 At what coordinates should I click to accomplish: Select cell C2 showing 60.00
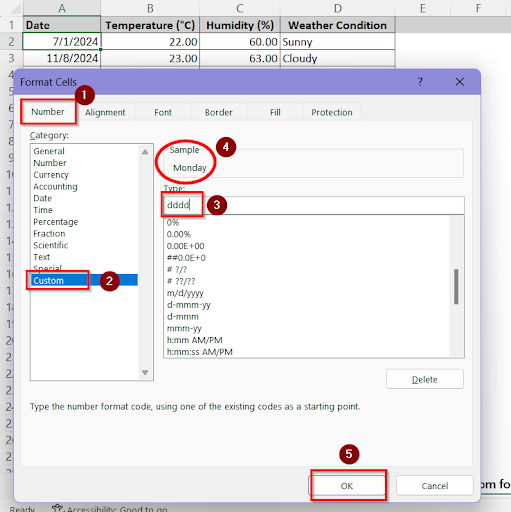pyautogui.click(x=240, y=42)
